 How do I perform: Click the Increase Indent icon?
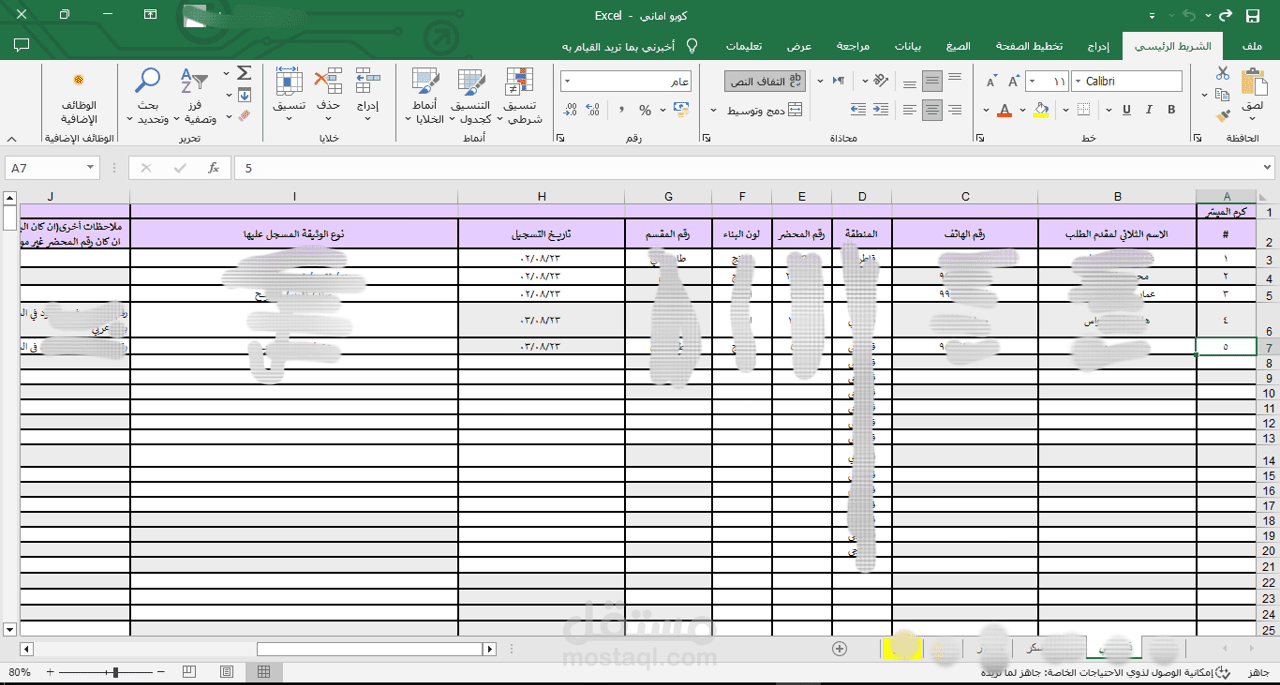(x=858, y=110)
